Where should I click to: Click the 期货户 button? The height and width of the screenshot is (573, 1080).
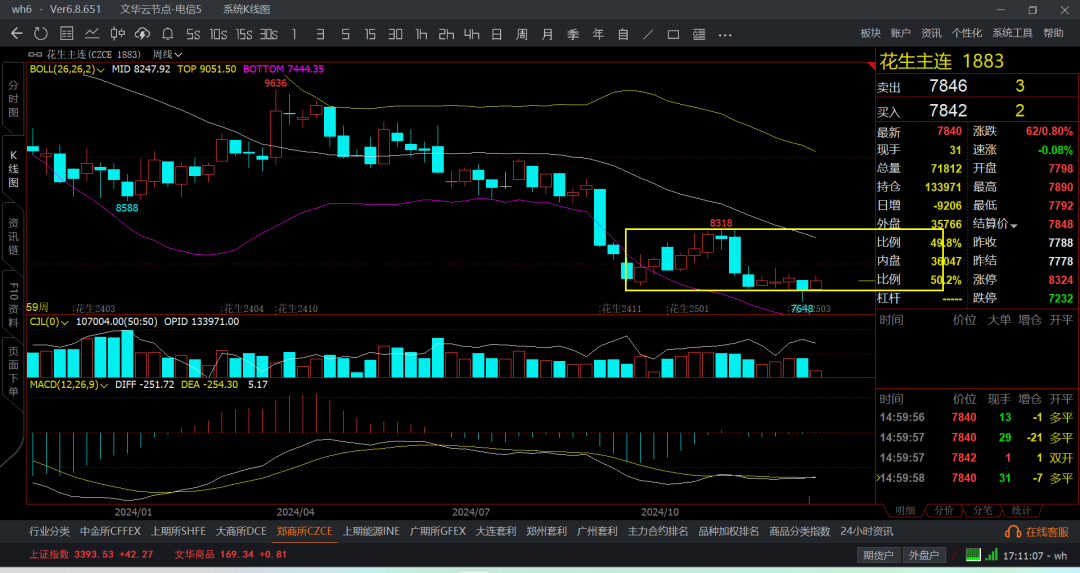pyautogui.click(x=877, y=555)
